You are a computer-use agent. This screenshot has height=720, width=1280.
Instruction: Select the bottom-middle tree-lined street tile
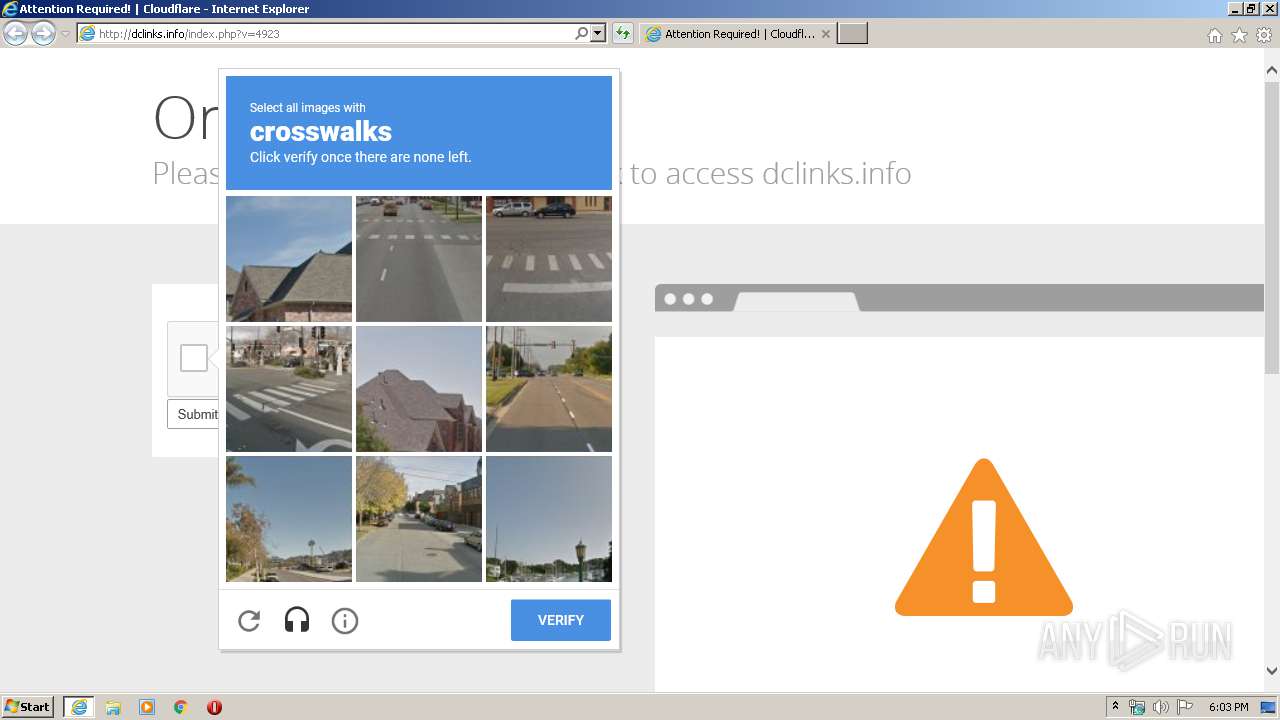point(419,519)
